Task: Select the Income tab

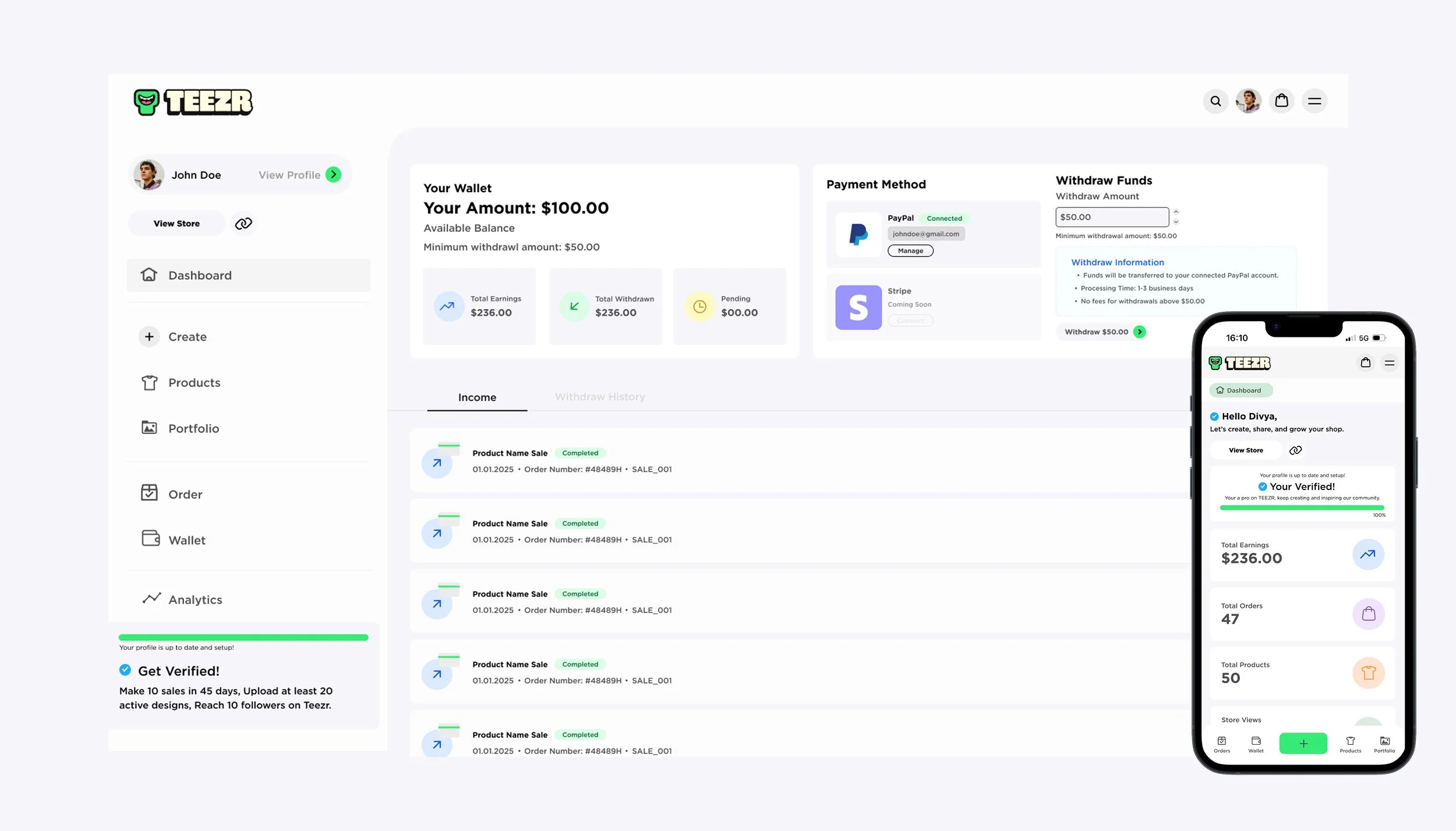Action: point(477,397)
